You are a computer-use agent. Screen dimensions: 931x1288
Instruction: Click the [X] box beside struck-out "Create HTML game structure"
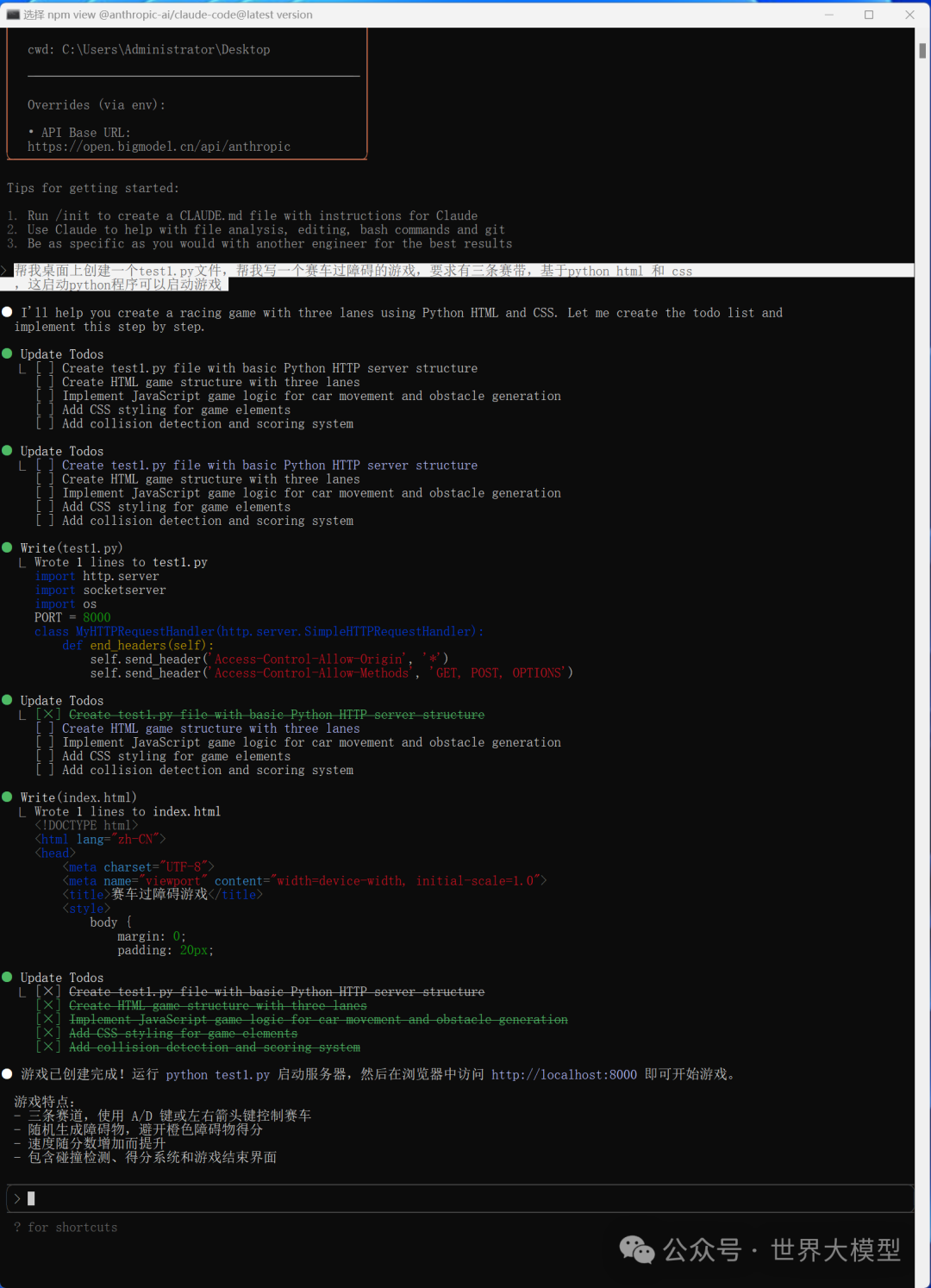[48, 1005]
